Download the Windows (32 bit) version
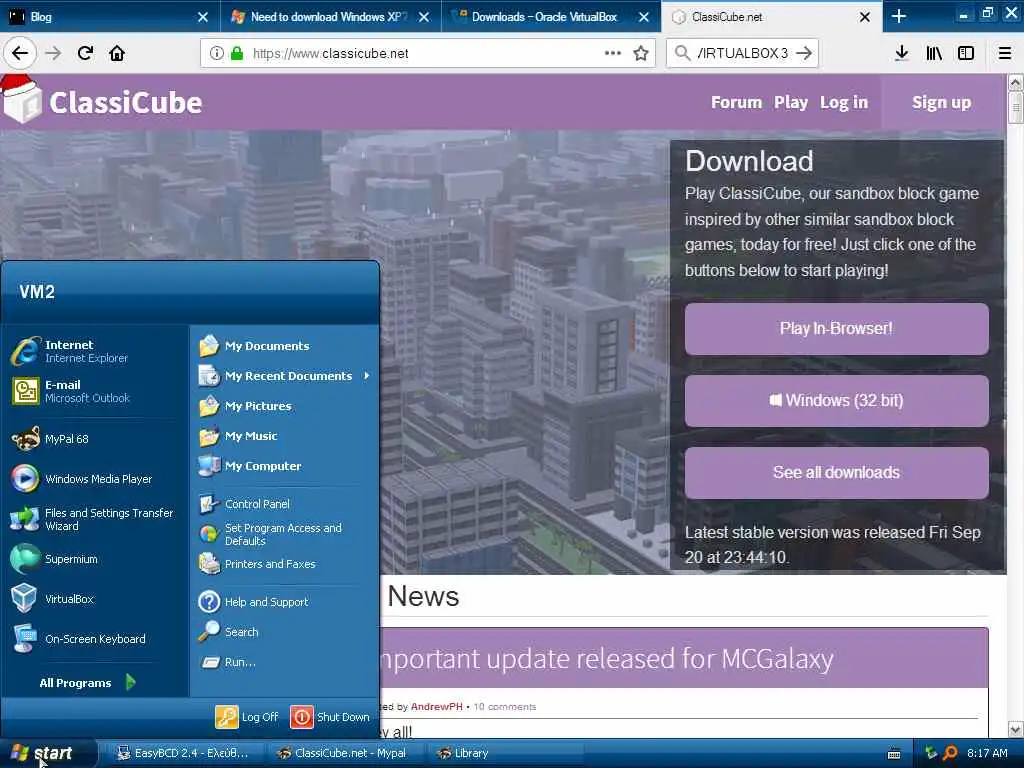 pyautogui.click(x=837, y=400)
